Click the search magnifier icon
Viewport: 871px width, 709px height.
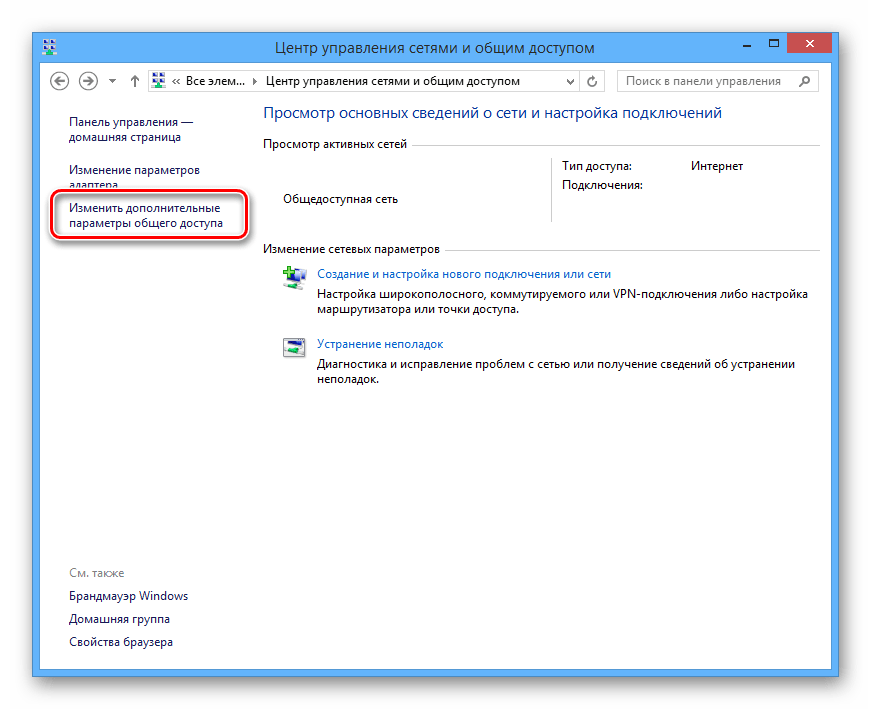coord(806,81)
